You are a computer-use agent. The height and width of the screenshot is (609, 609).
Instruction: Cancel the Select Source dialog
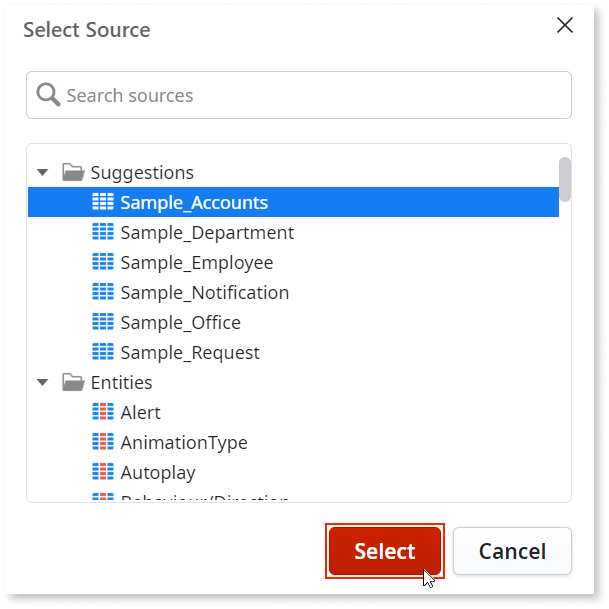click(512, 551)
